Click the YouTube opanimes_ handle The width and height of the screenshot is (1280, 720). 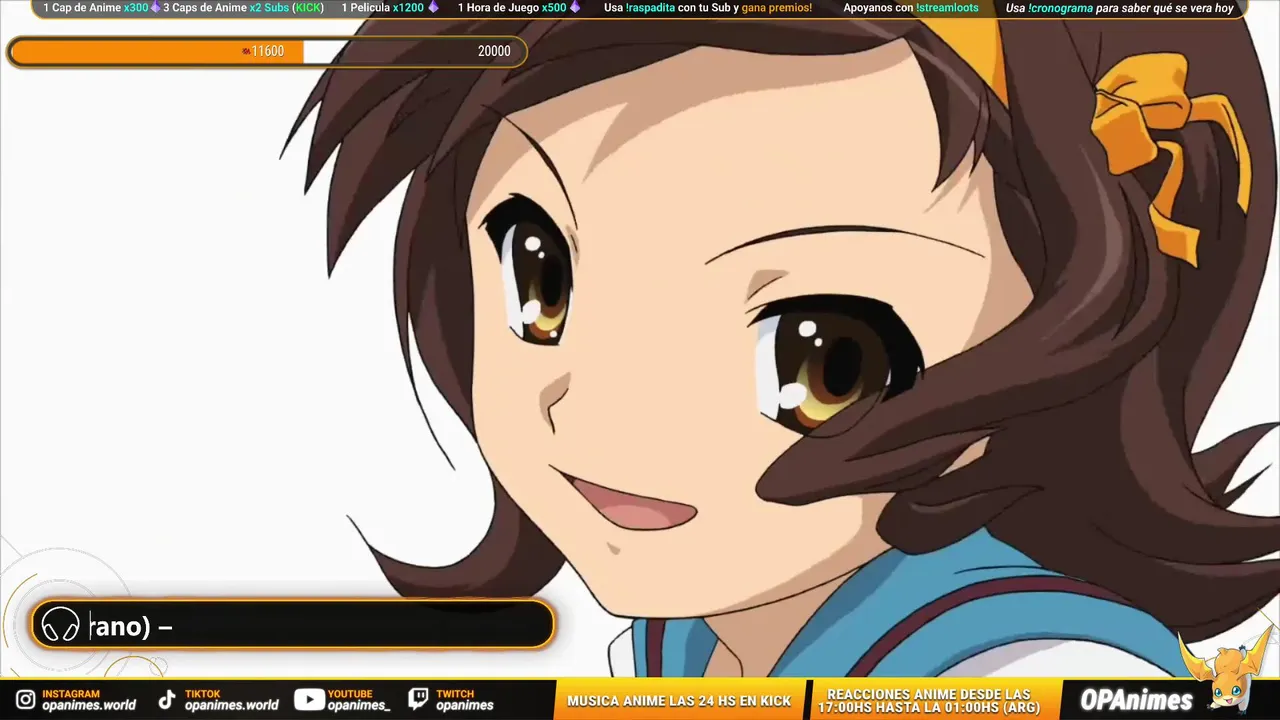point(359,705)
